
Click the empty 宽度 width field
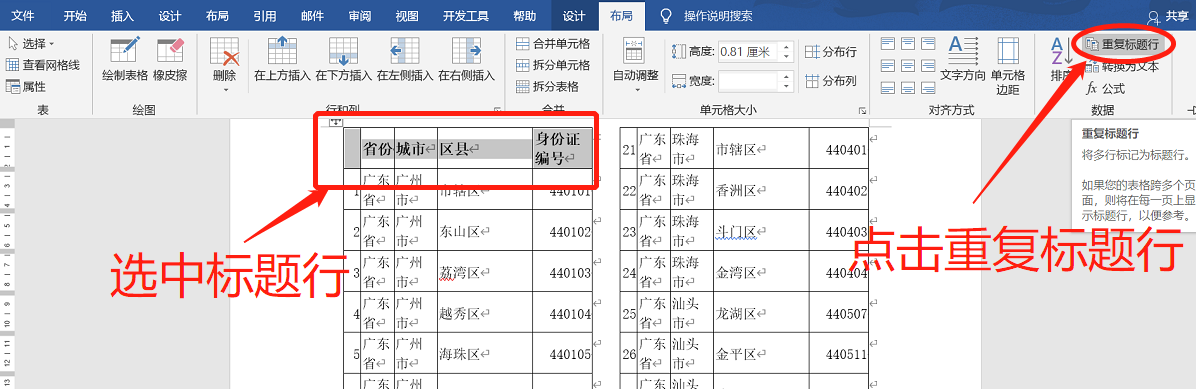coord(748,80)
